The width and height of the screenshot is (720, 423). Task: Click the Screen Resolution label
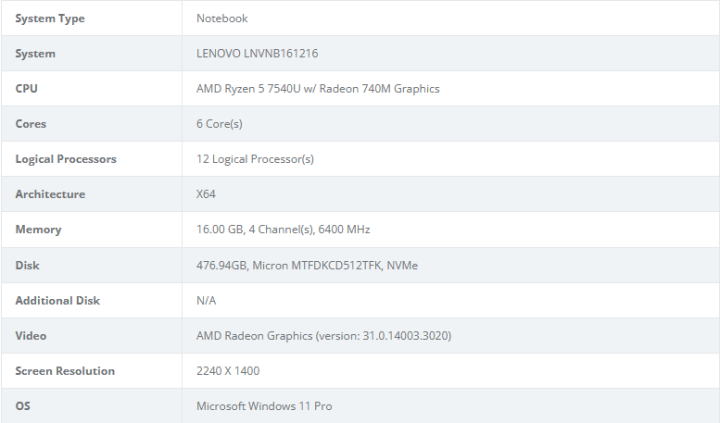[65, 371]
